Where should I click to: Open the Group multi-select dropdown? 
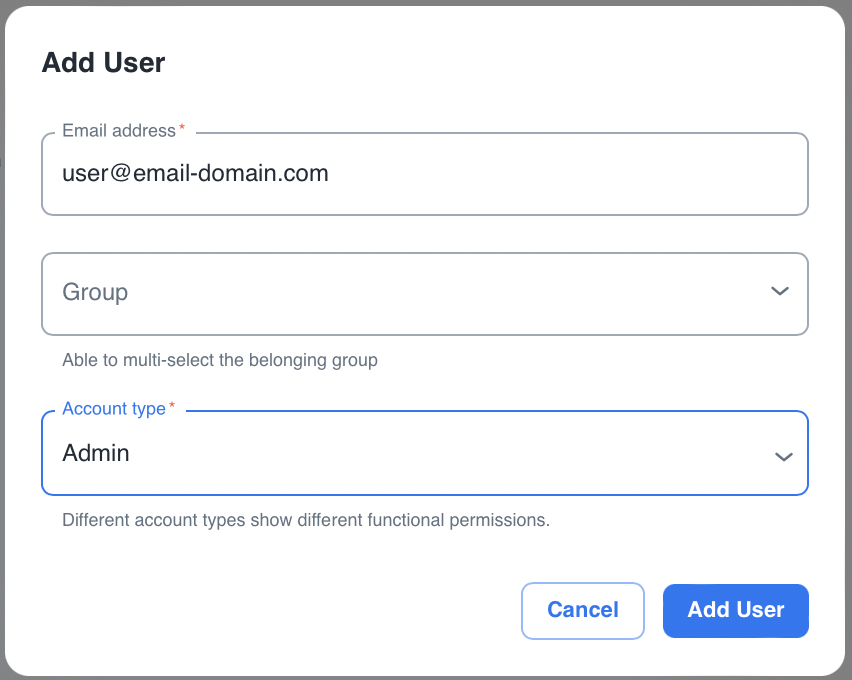coord(424,293)
